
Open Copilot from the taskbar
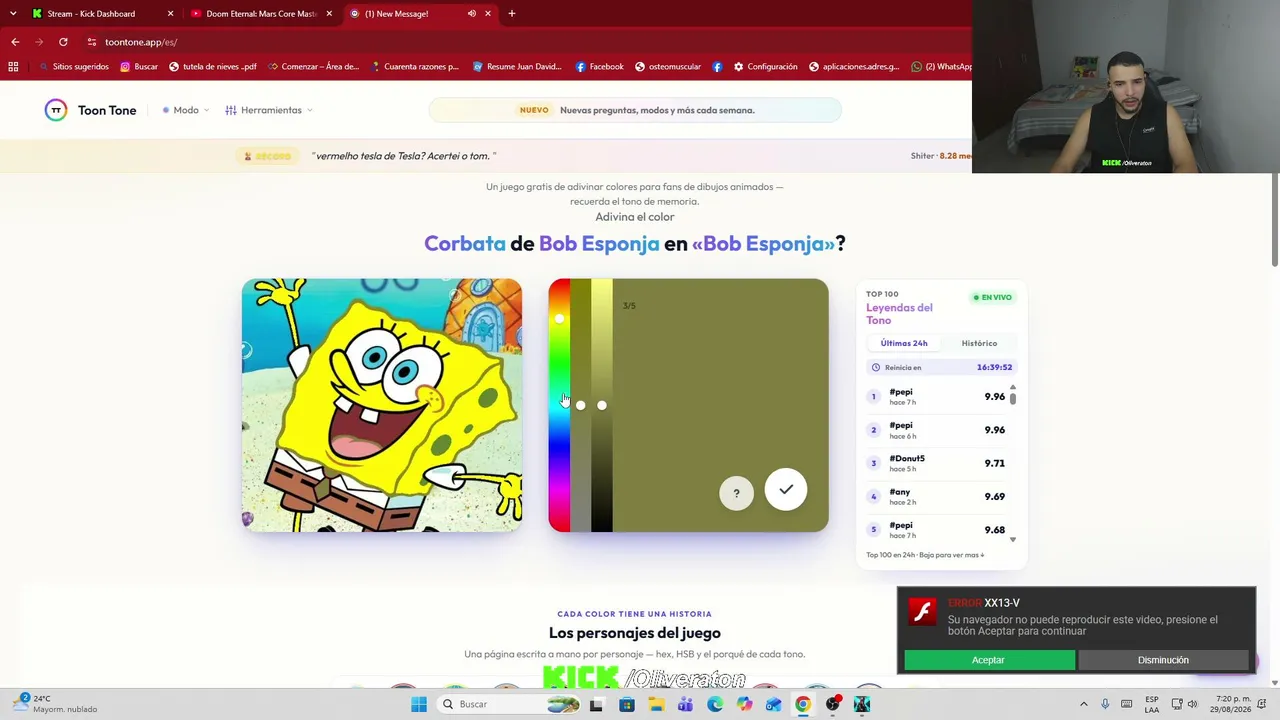click(x=744, y=704)
